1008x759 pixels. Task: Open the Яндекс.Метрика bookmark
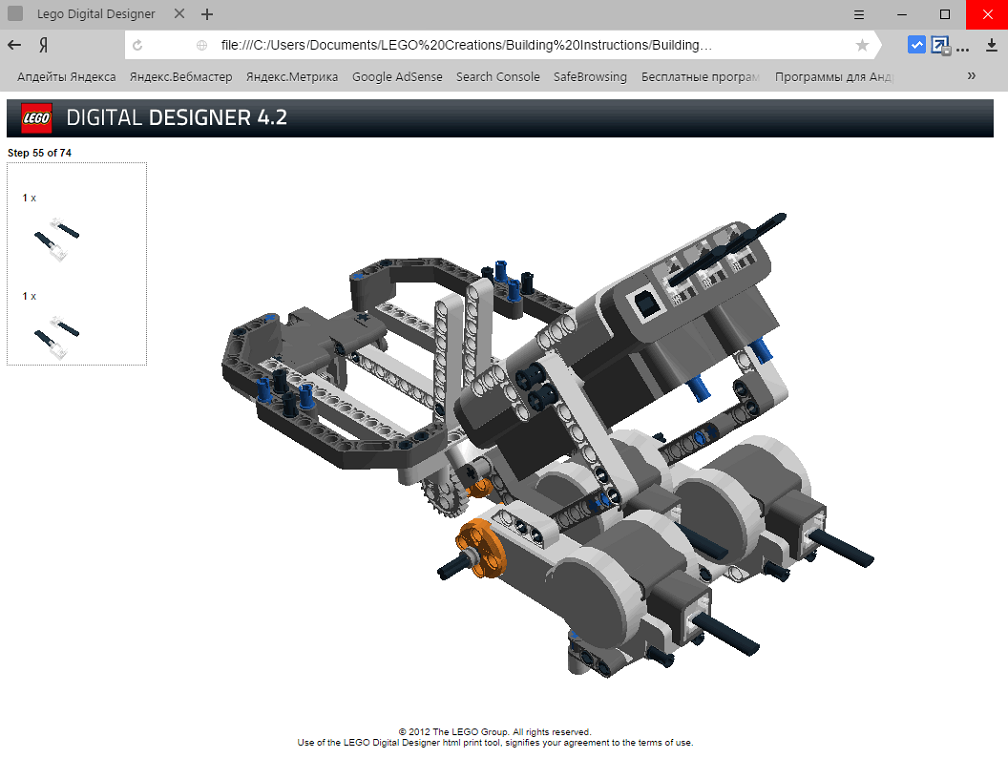292,76
